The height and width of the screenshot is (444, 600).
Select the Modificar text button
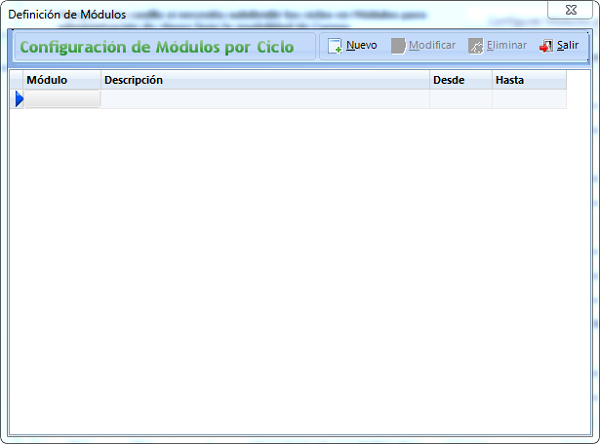tap(432, 45)
